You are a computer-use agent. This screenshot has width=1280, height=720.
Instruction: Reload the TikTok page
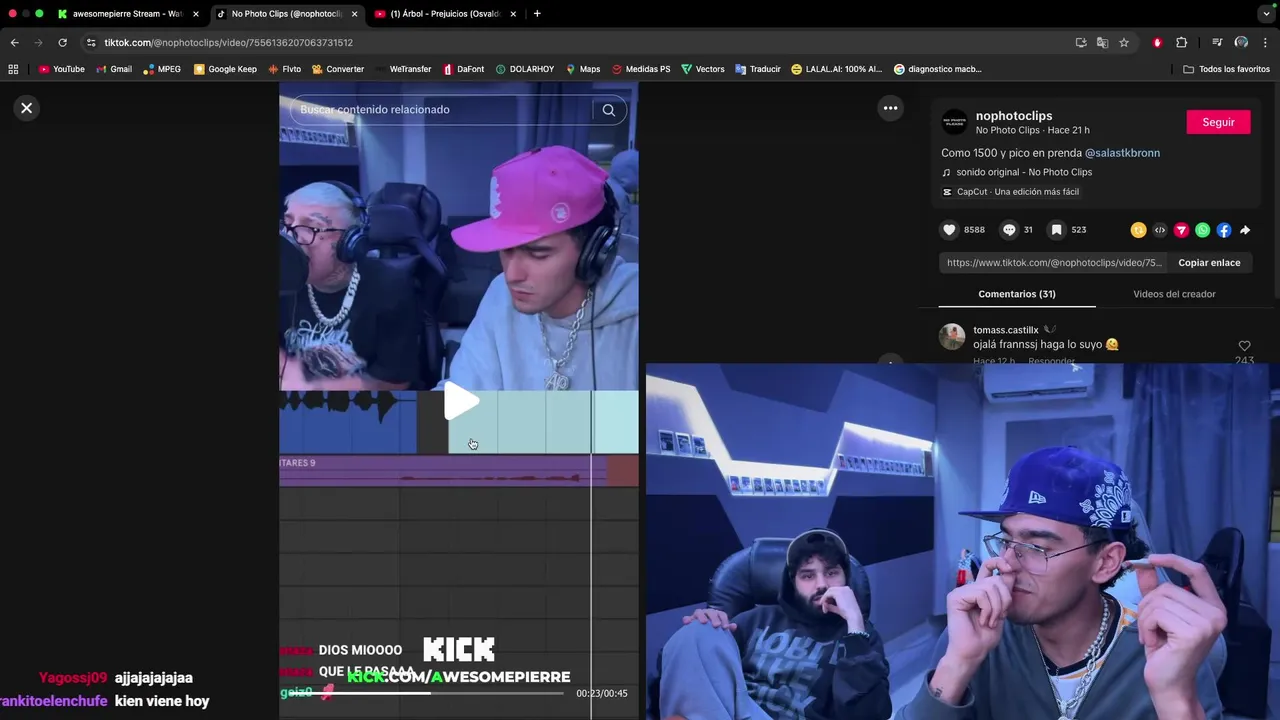tap(62, 43)
